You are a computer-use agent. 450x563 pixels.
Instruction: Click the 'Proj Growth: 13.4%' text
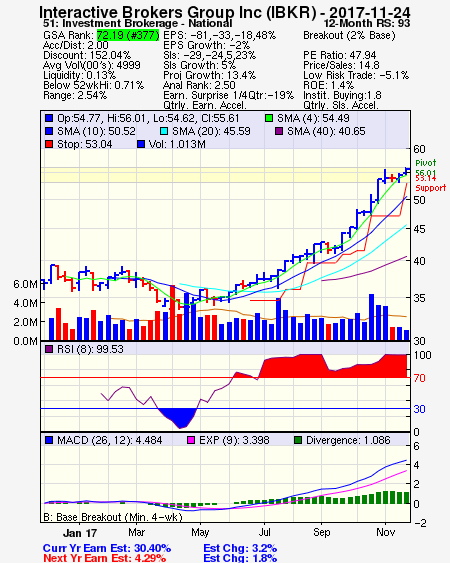click(x=209, y=75)
